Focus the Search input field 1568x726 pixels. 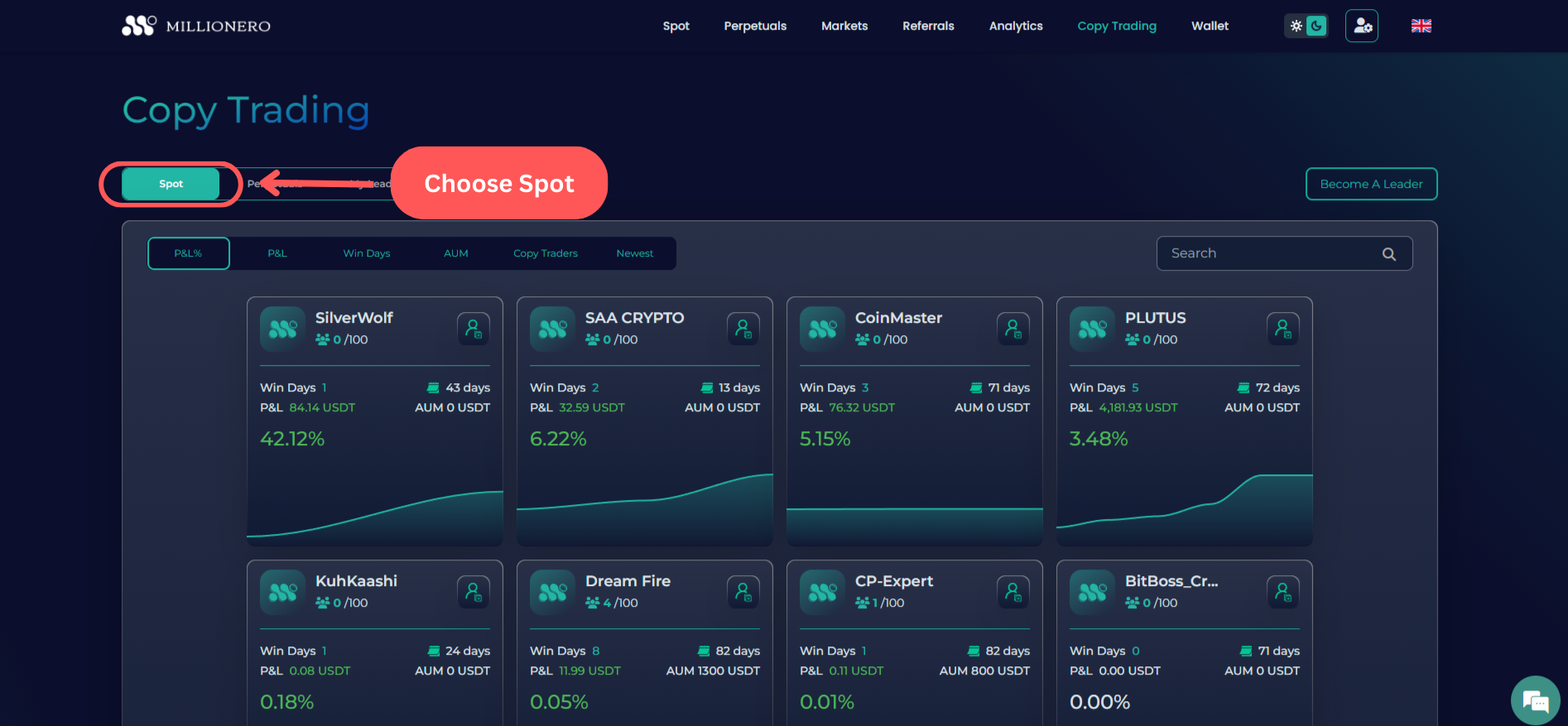1267,253
